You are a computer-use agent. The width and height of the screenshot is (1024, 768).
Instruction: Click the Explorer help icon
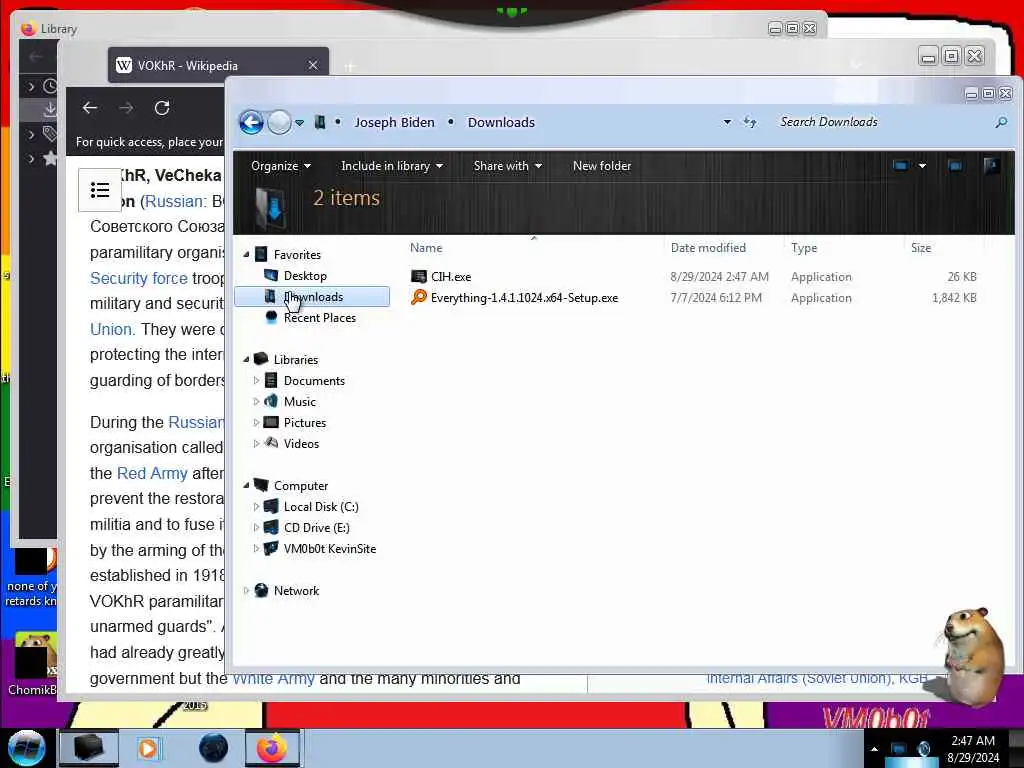[x=991, y=166]
